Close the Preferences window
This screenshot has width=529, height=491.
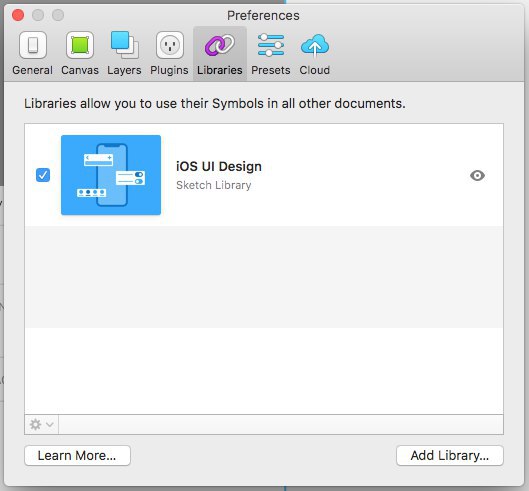click(x=18, y=15)
